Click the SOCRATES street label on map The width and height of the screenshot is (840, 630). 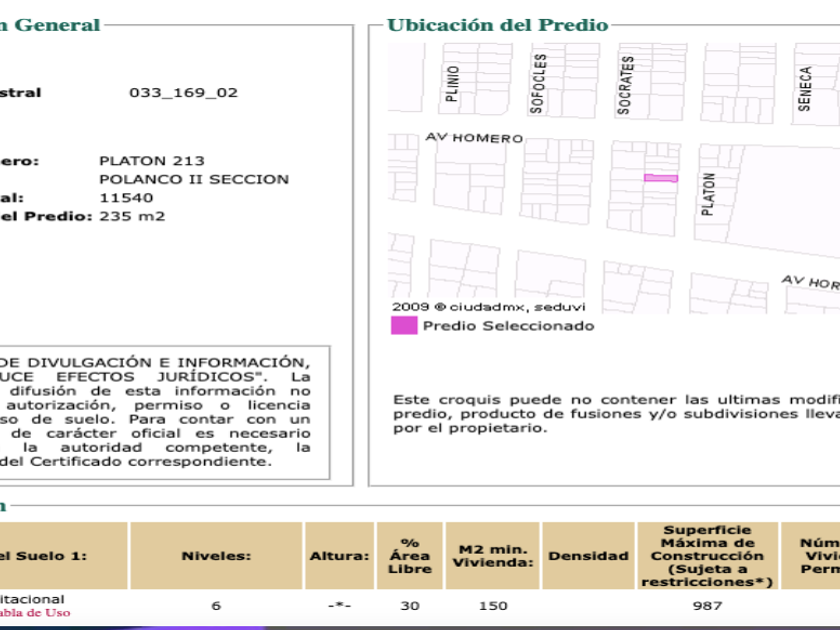[x=625, y=85]
